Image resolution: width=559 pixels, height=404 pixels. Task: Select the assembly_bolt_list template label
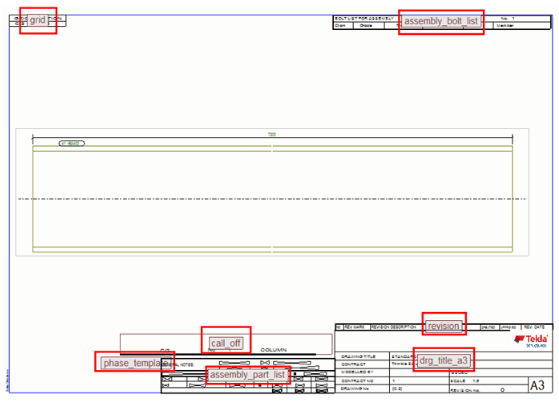coord(441,21)
